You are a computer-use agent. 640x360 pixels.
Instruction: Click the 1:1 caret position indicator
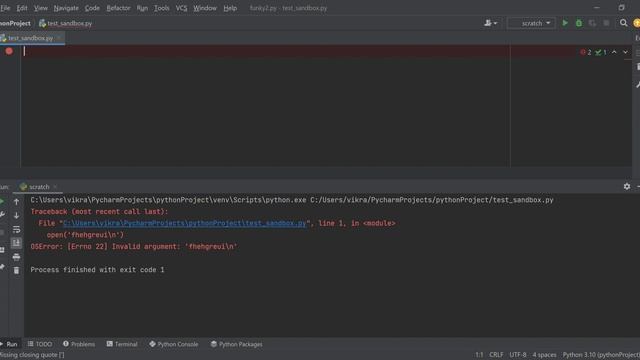(479, 355)
